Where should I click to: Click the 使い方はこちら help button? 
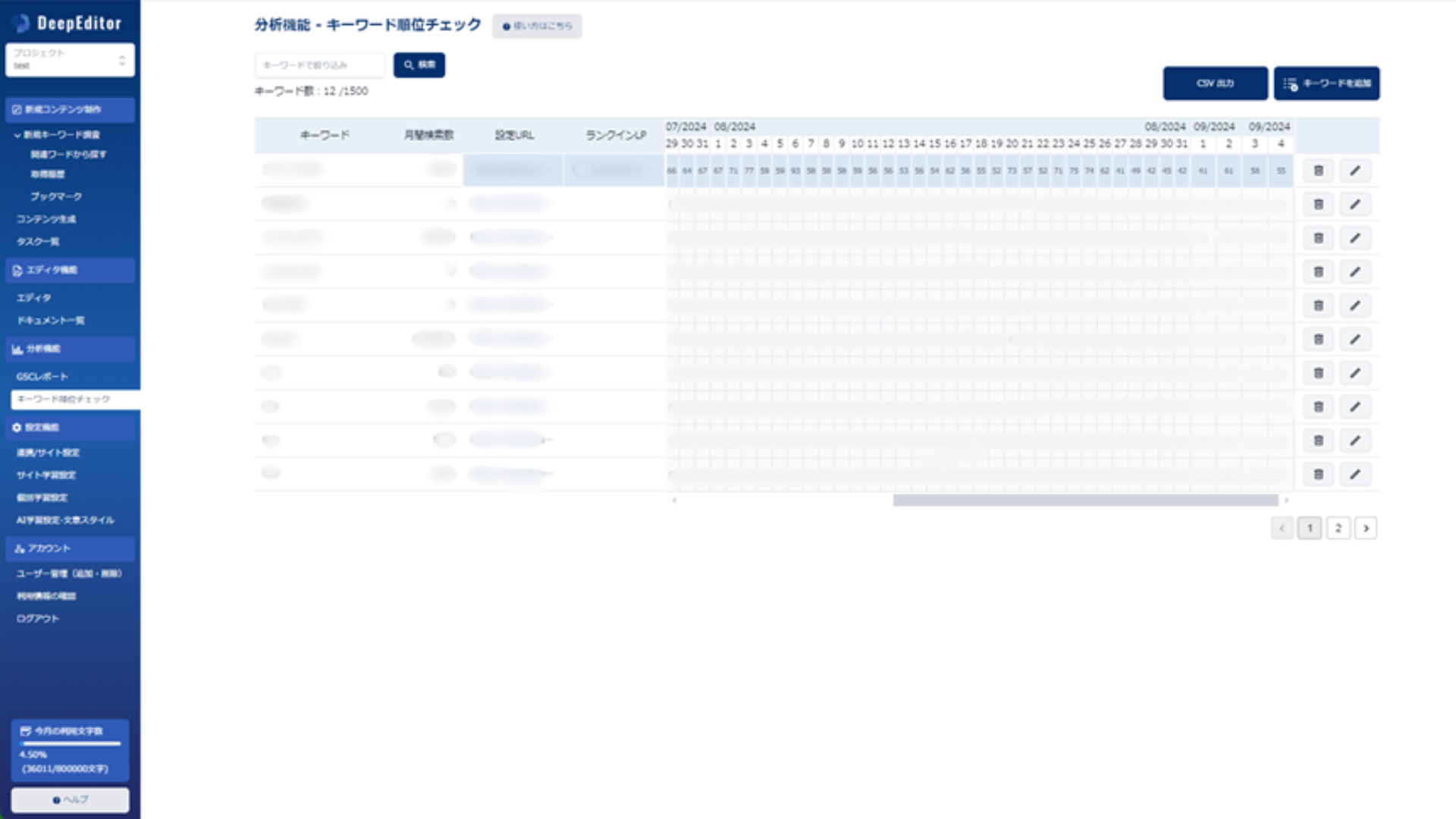coord(537,27)
